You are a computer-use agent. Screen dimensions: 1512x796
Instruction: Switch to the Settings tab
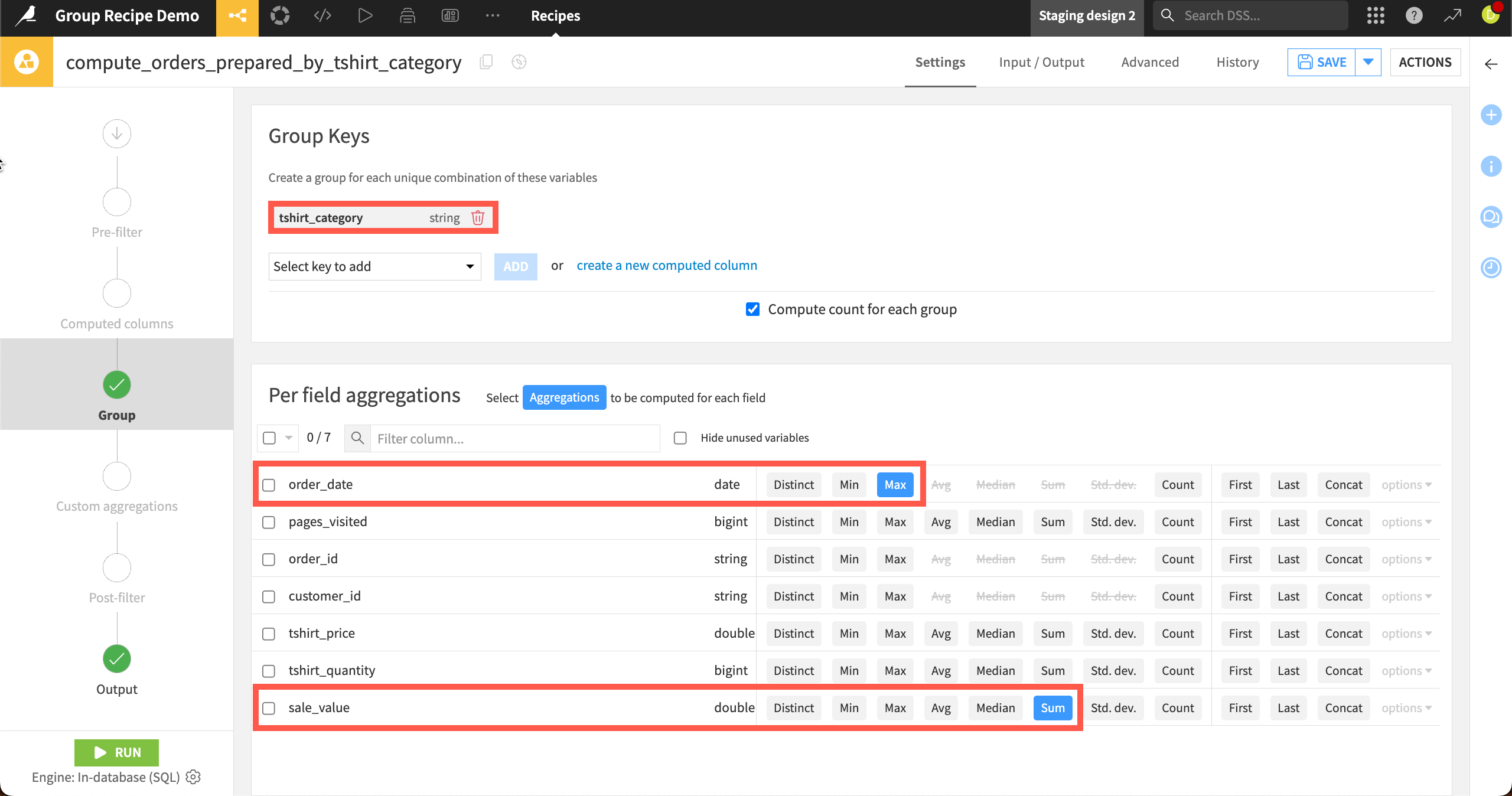(x=940, y=62)
